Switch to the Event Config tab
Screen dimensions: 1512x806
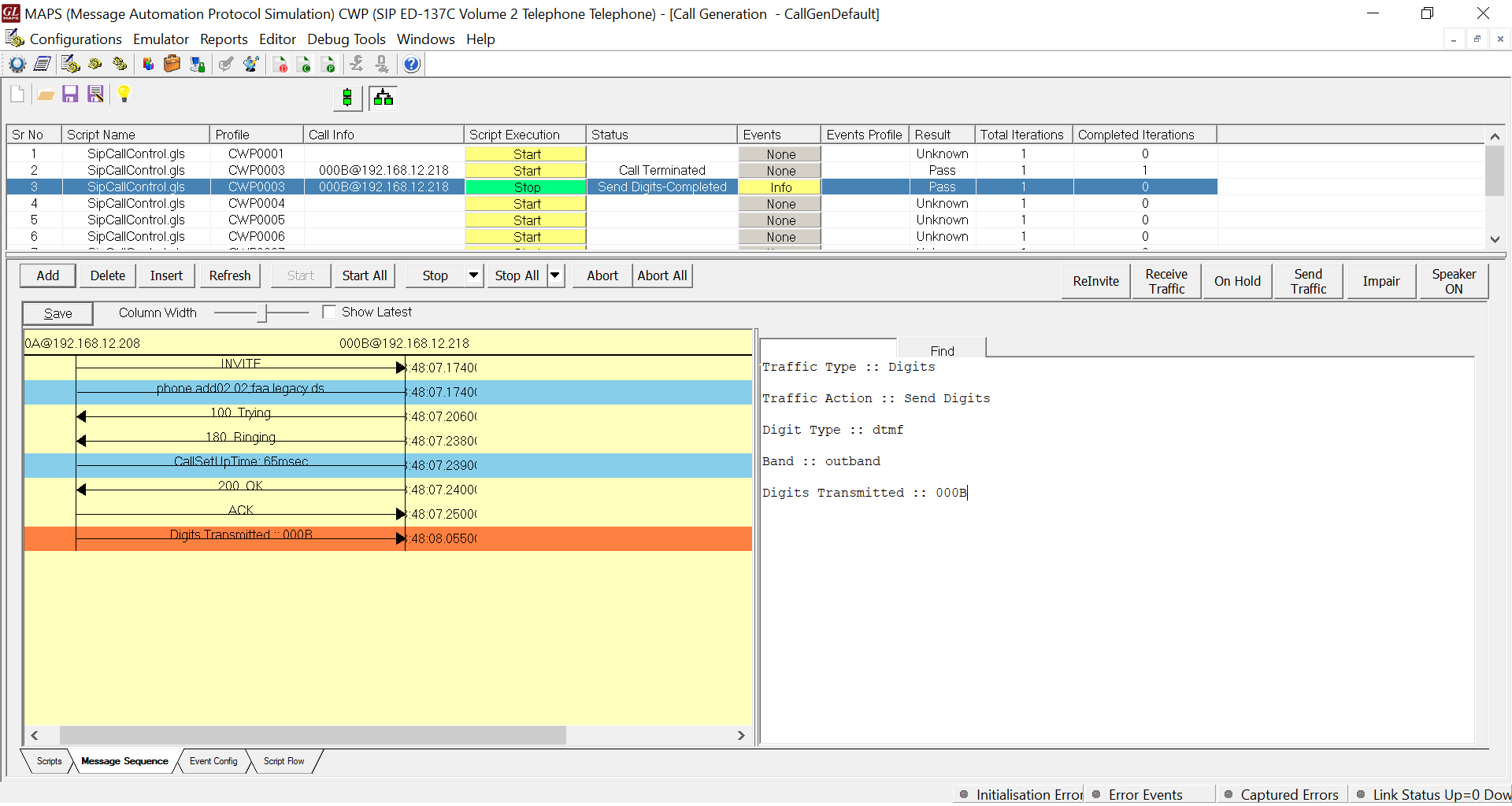(x=213, y=761)
